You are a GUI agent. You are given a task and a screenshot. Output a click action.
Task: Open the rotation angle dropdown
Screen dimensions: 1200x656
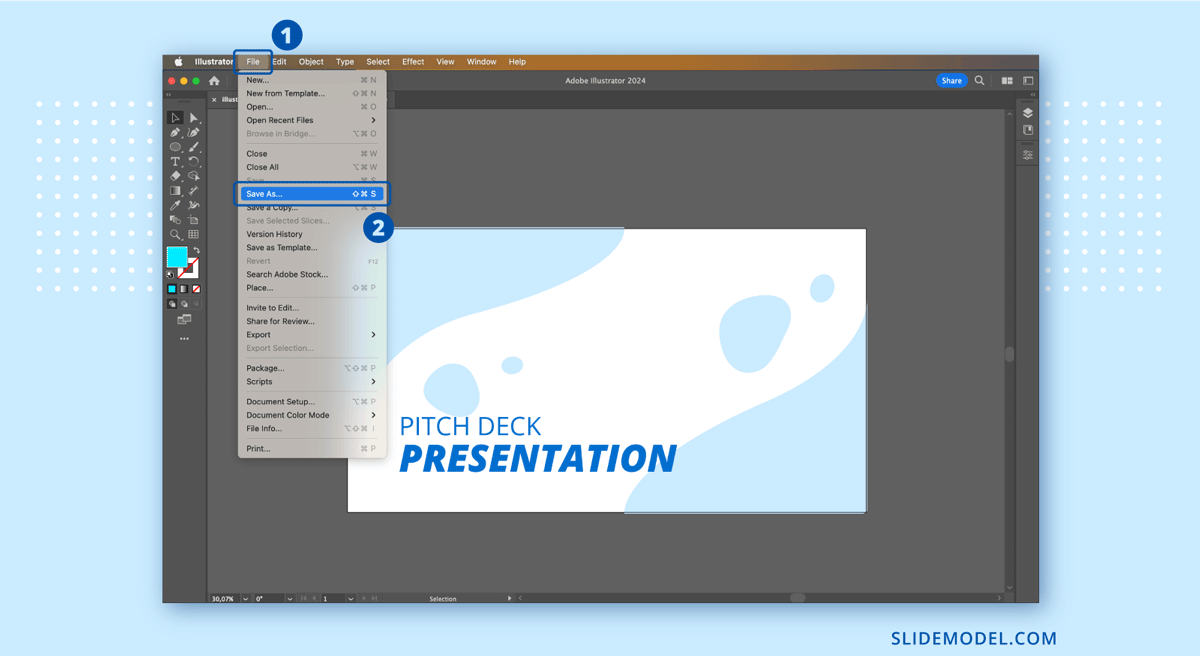point(289,598)
